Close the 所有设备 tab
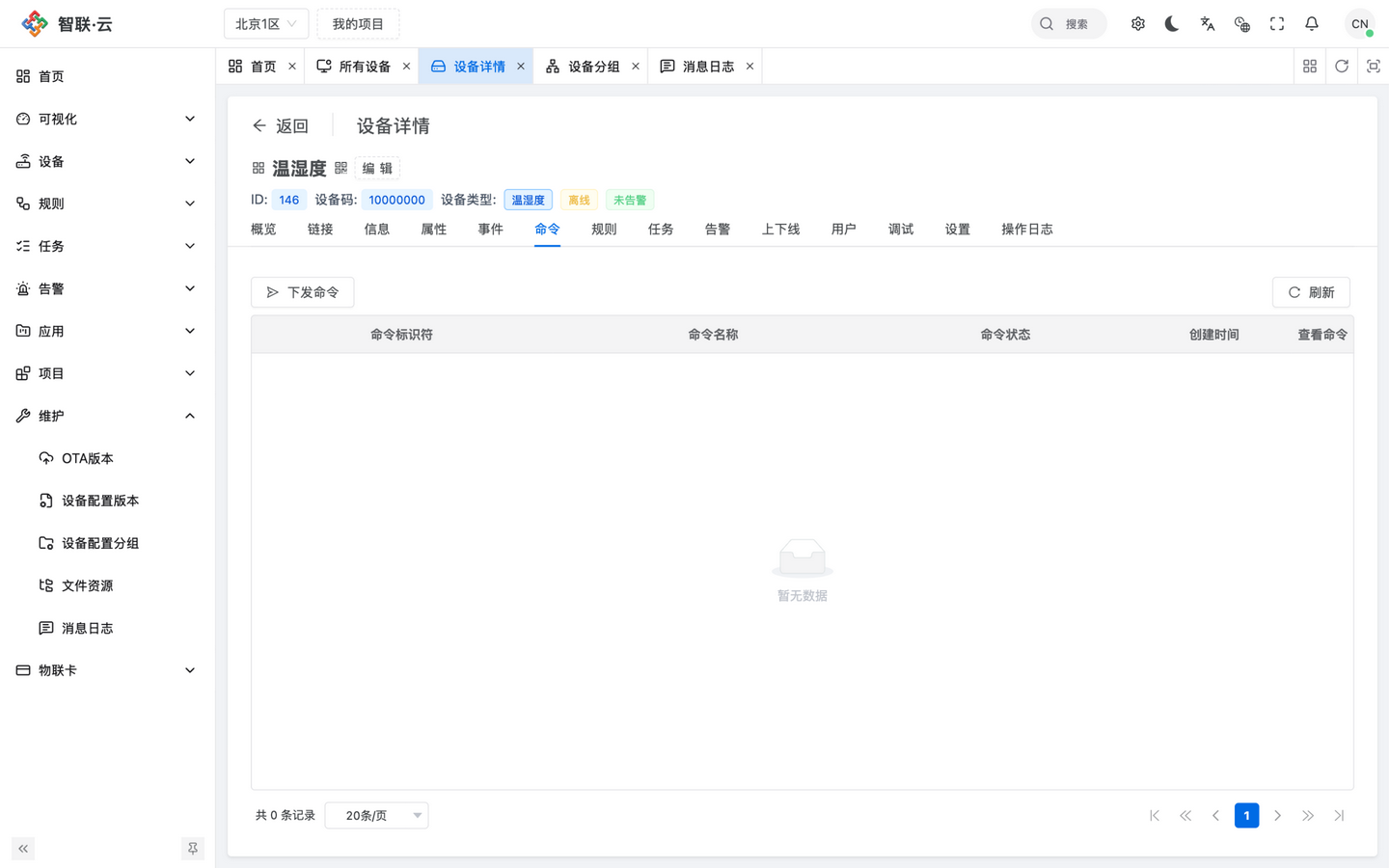This screenshot has width=1389, height=868. point(406,67)
